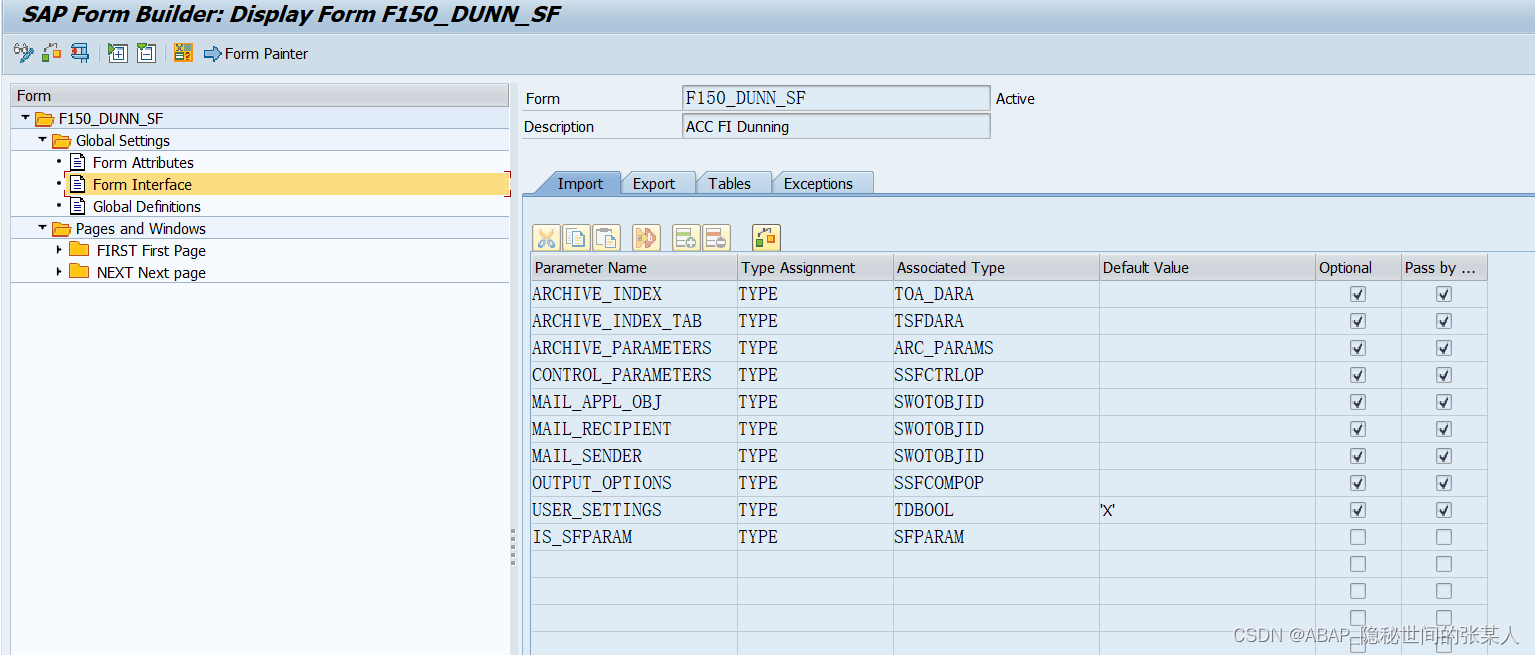
Task: Switch to the Exceptions tab
Action: (x=818, y=184)
